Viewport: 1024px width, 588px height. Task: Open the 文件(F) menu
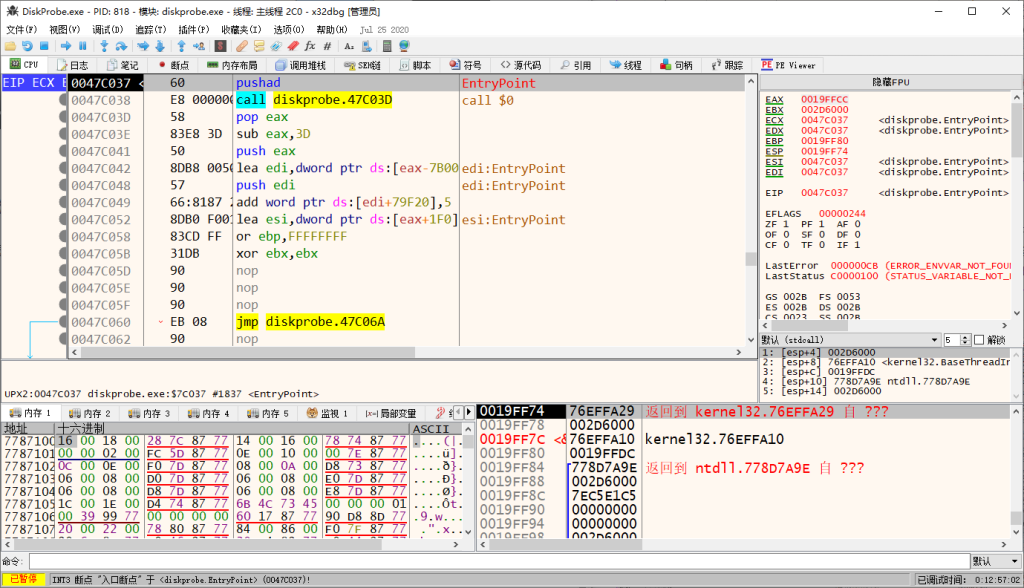[x=22, y=29]
